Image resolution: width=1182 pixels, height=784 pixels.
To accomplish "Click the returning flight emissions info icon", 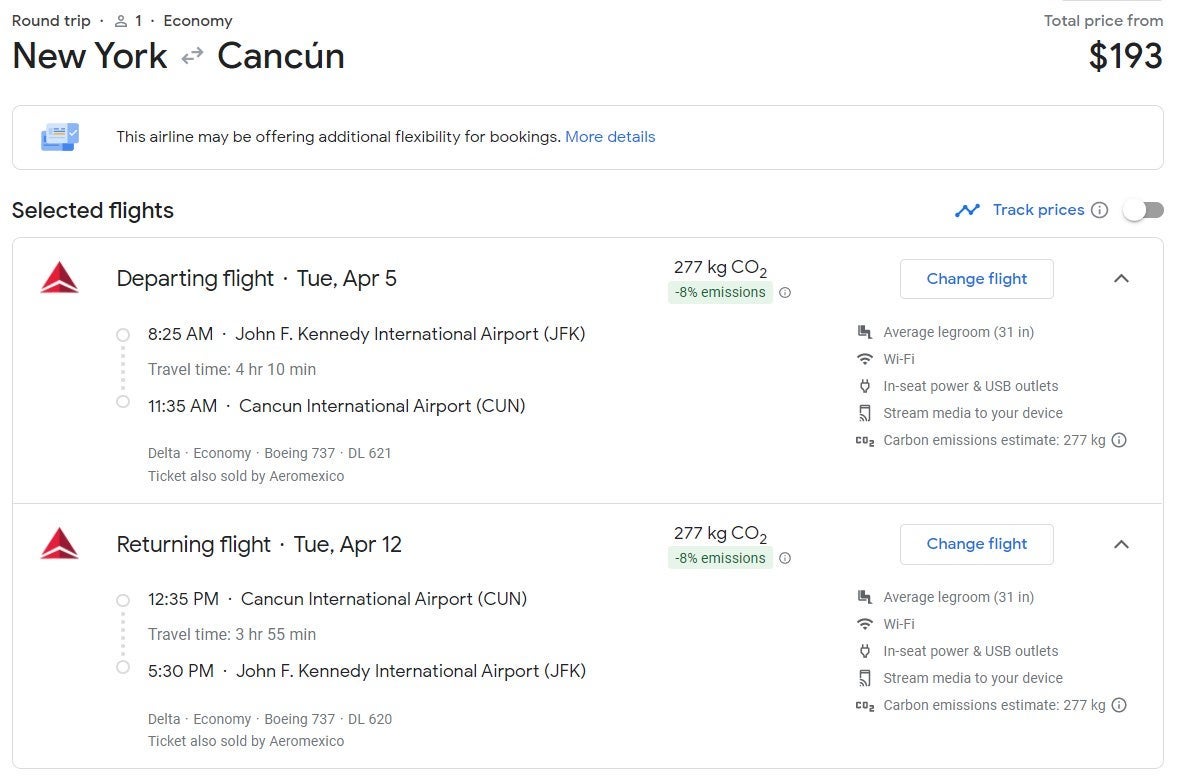I will pos(785,559).
